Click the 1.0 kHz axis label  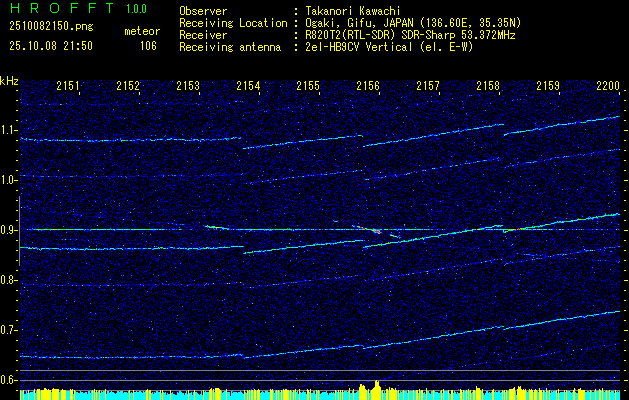[x=8, y=180]
